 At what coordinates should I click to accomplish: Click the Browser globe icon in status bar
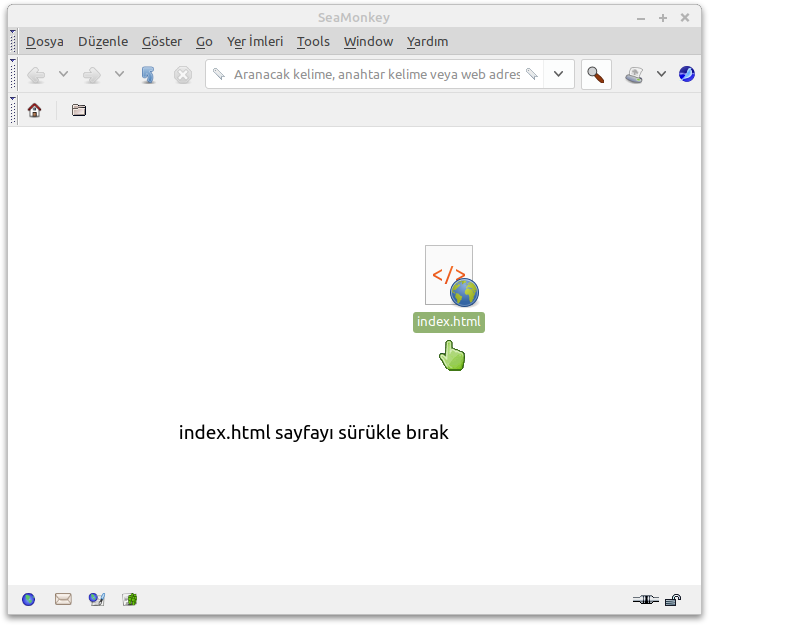(x=29, y=599)
